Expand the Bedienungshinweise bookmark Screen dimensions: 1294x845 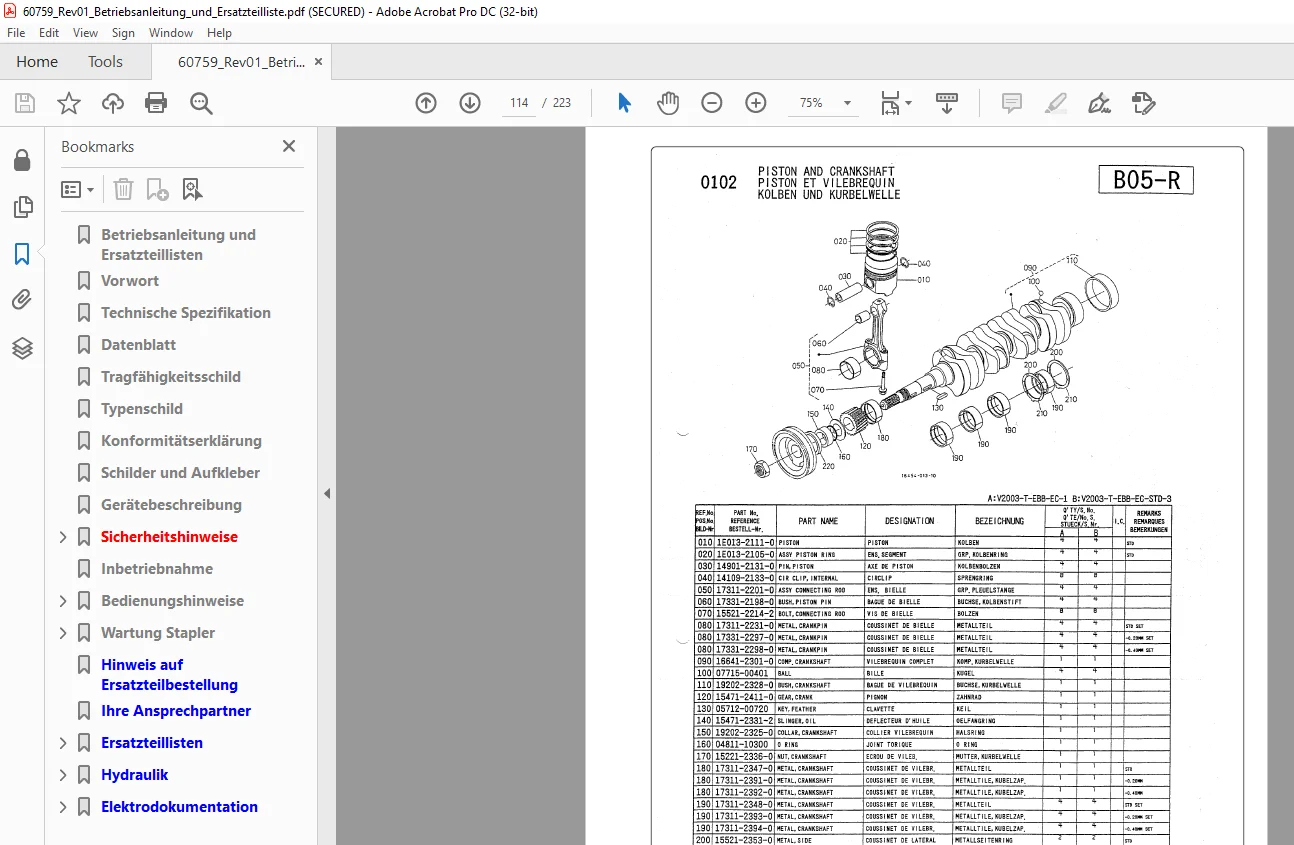tap(64, 601)
